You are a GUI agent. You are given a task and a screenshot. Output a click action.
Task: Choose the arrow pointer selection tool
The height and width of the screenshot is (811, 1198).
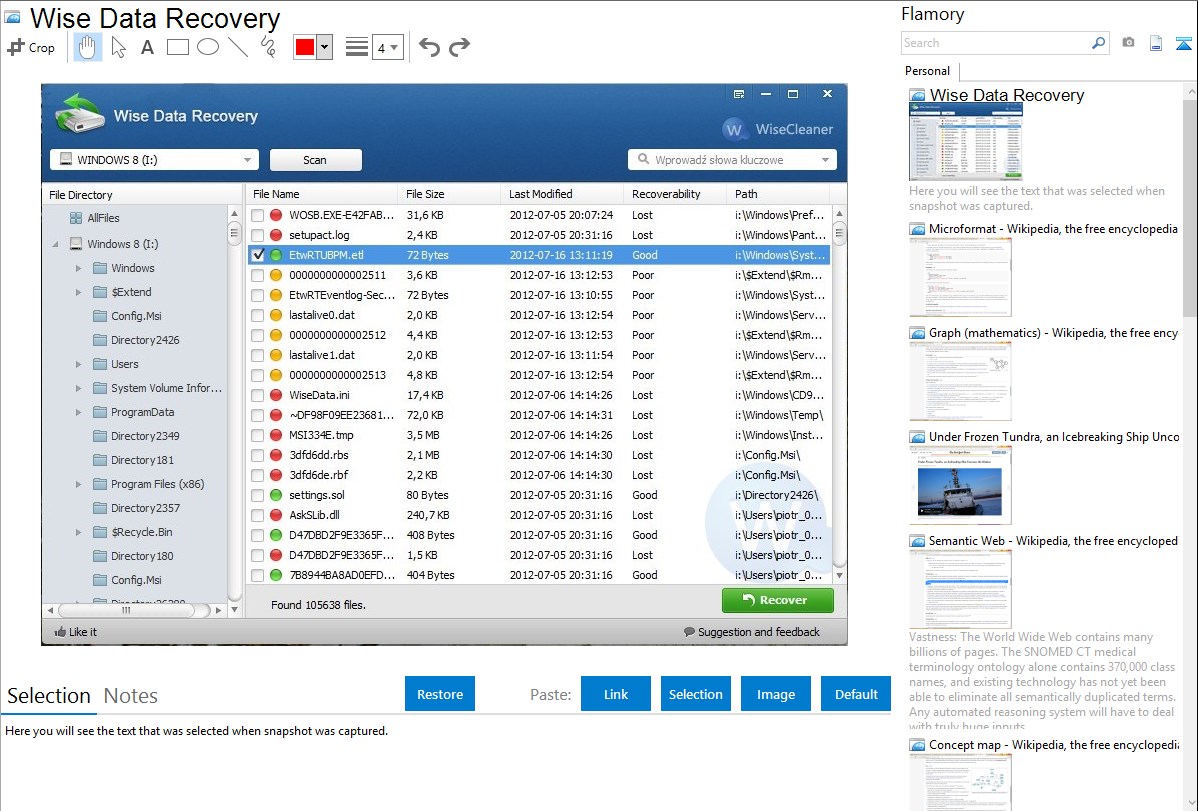point(118,47)
